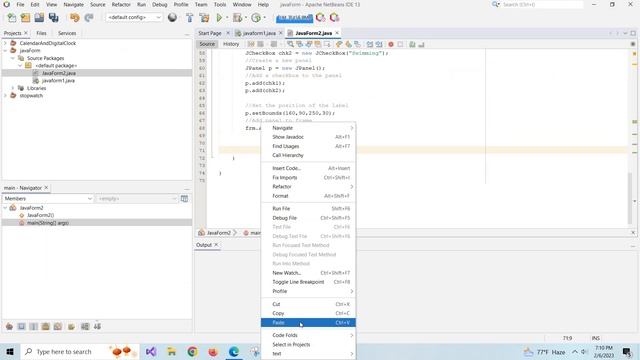The width and height of the screenshot is (640, 360).
Task: Close the Output panel tab
Action: [216, 245]
